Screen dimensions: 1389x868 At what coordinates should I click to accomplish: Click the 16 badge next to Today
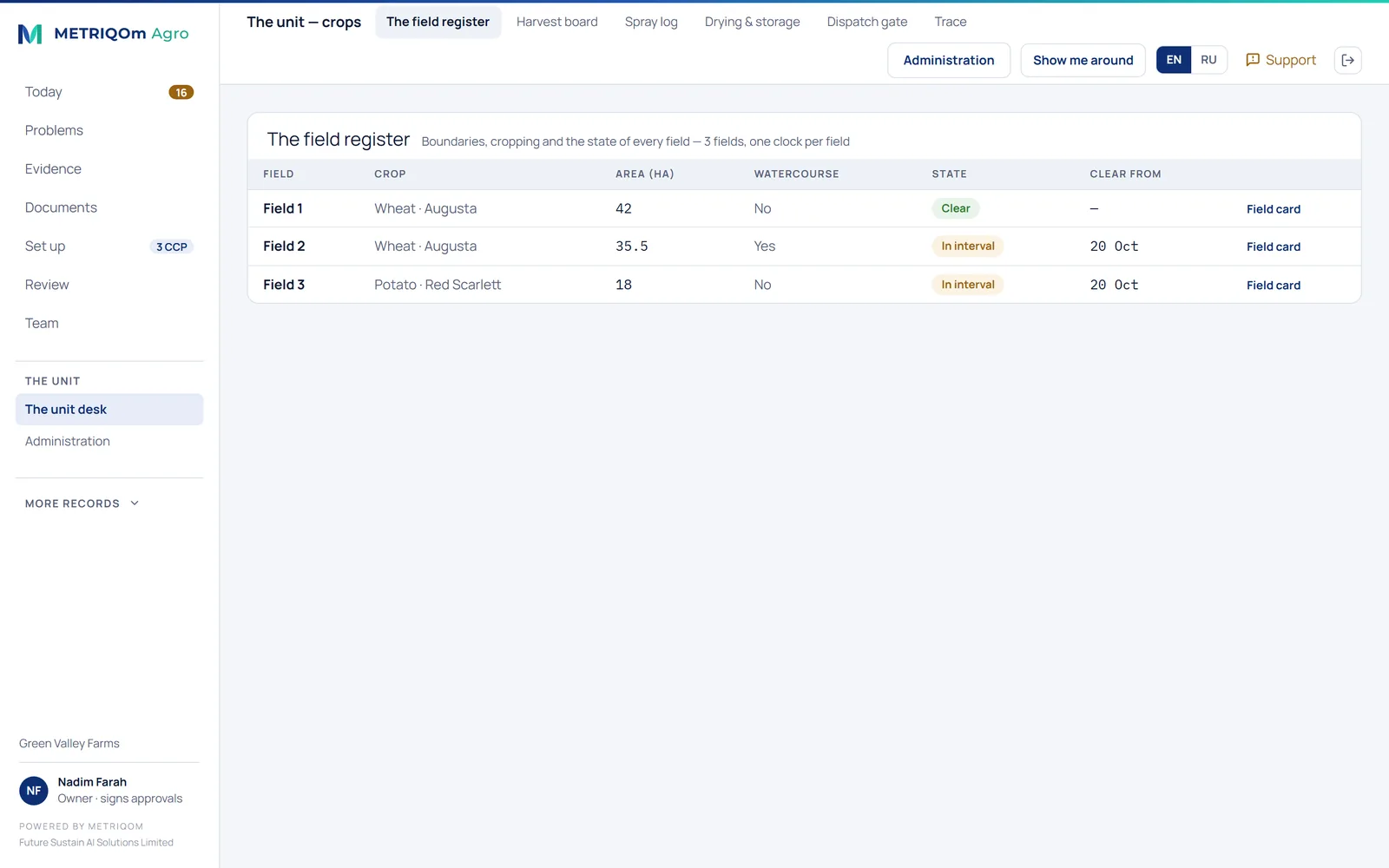coord(181,92)
